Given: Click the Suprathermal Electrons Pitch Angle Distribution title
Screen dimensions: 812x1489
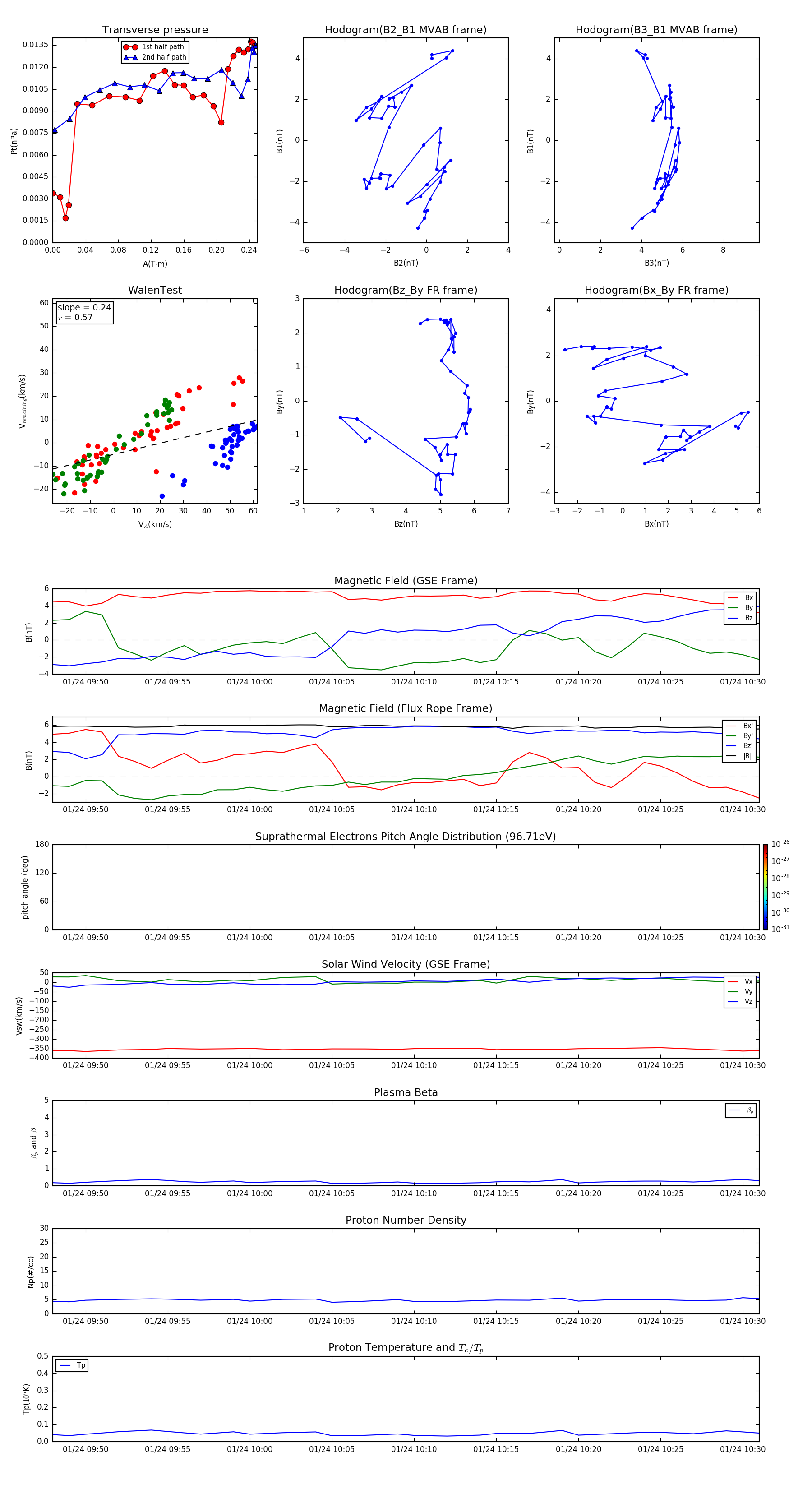Looking at the screenshot, I should click(406, 837).
